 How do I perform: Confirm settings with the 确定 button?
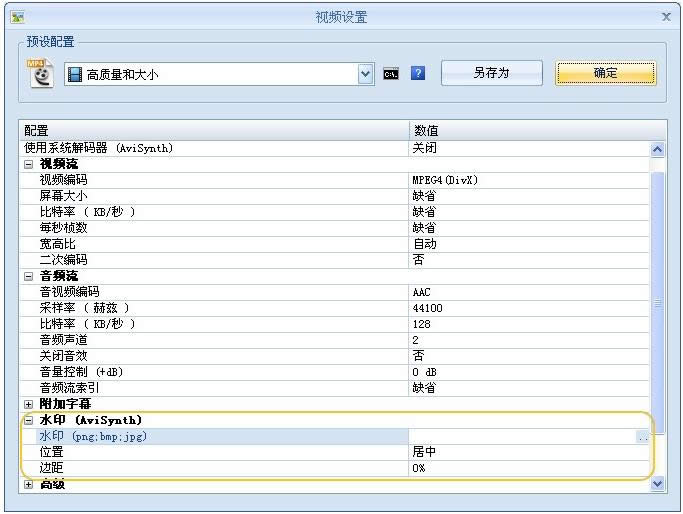605,73
